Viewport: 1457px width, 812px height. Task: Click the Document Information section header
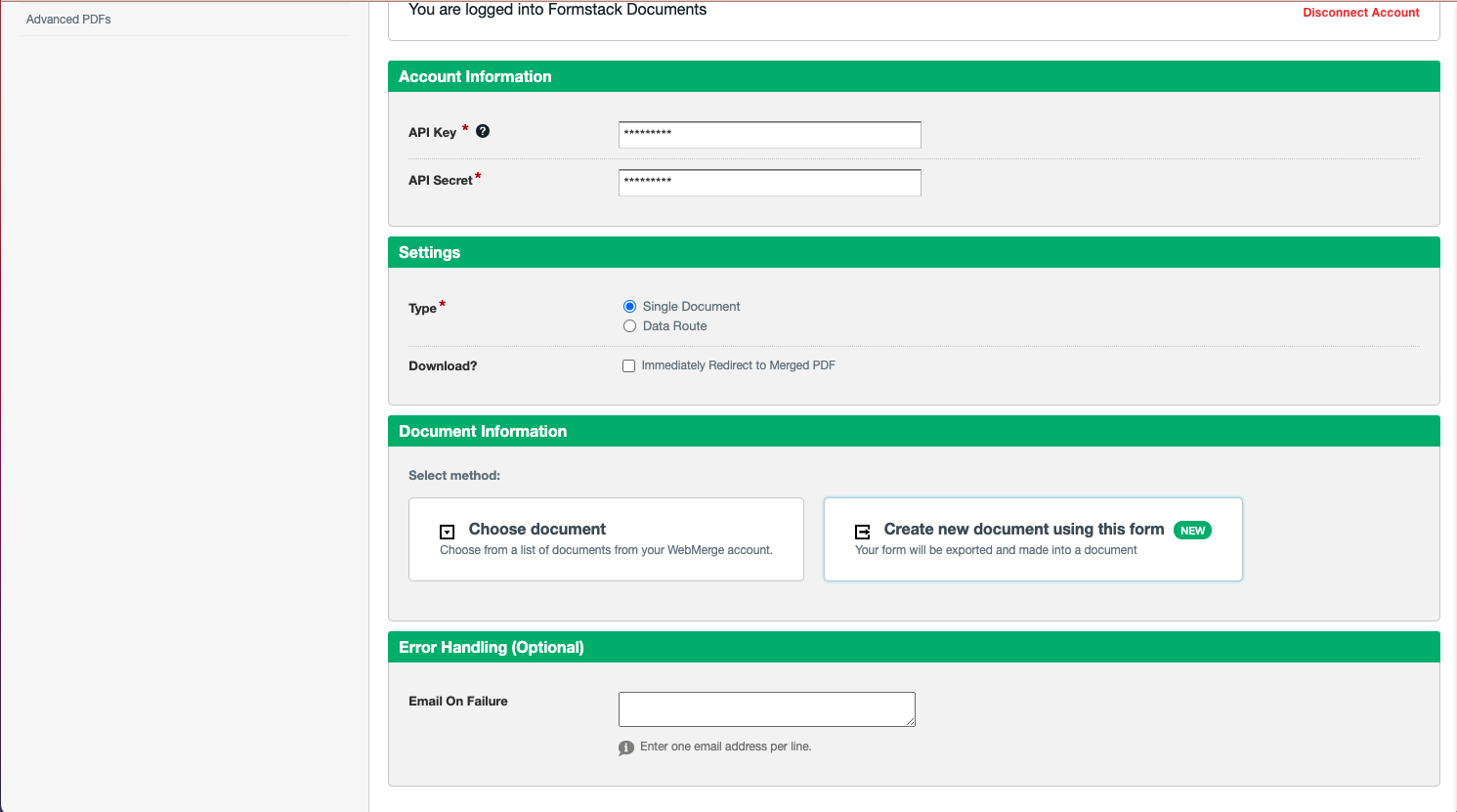click(x=483, y=431)
